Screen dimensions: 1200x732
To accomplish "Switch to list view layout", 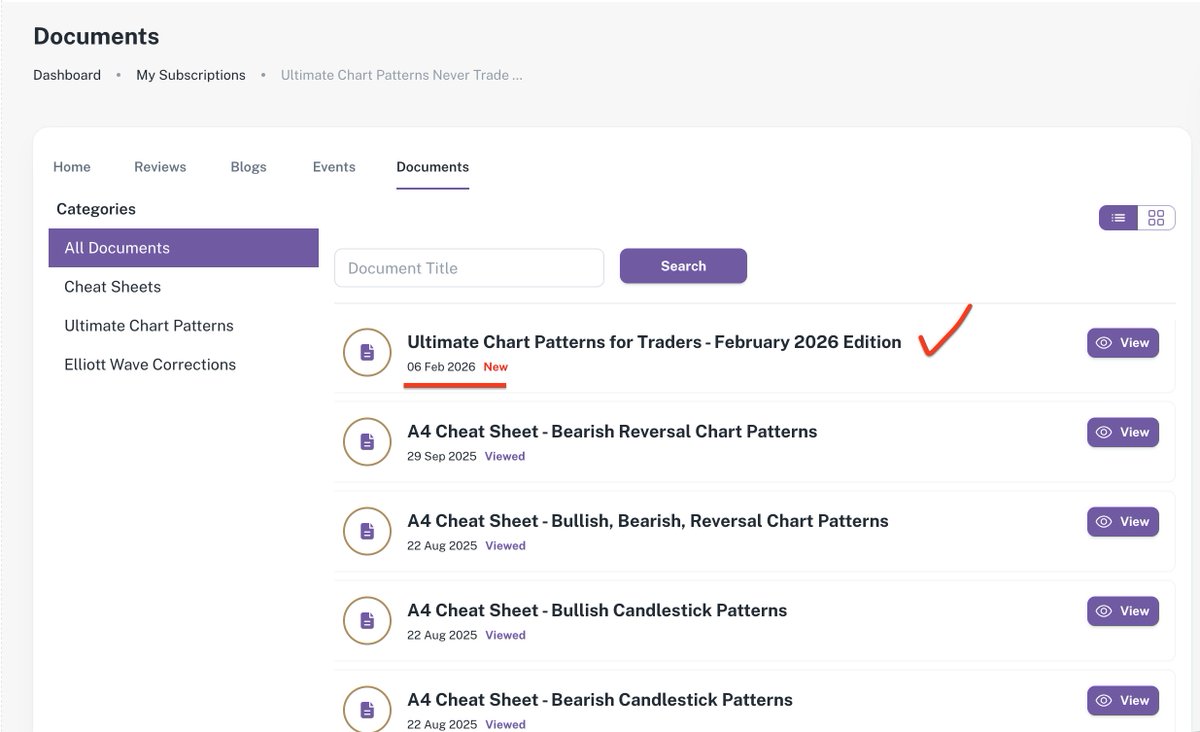I will [x=1118, y=218].
